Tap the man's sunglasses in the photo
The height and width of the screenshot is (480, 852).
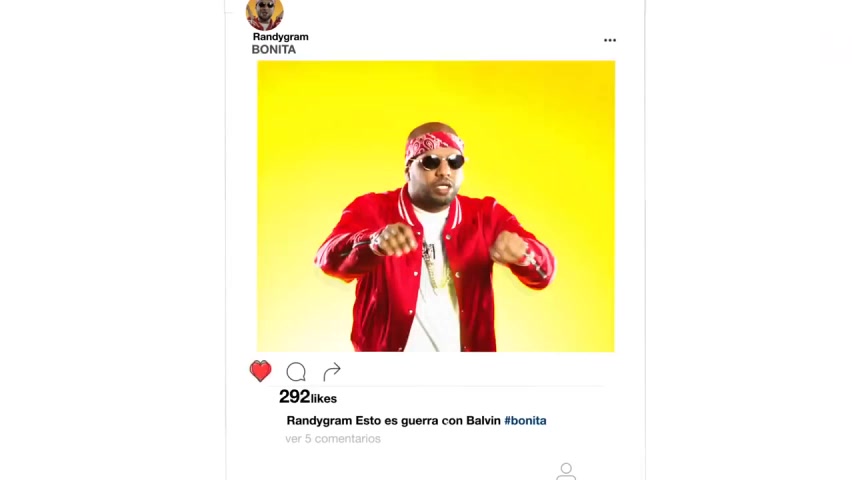tap(439, 161)
